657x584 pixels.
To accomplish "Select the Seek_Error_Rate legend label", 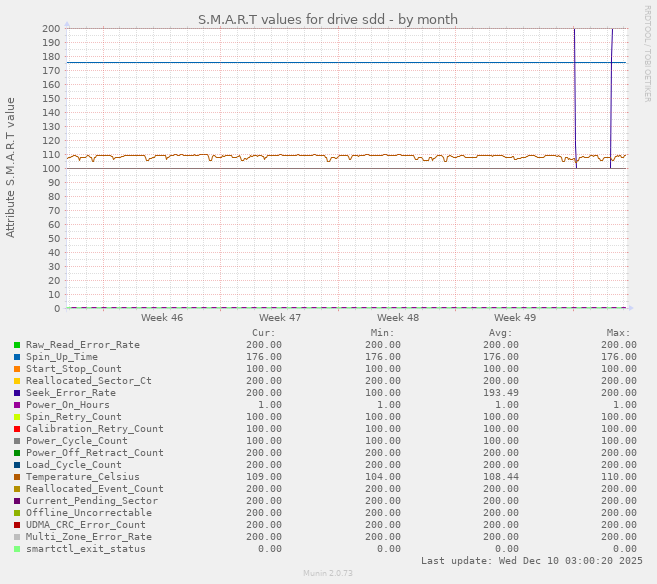I will tap(71, 393).
